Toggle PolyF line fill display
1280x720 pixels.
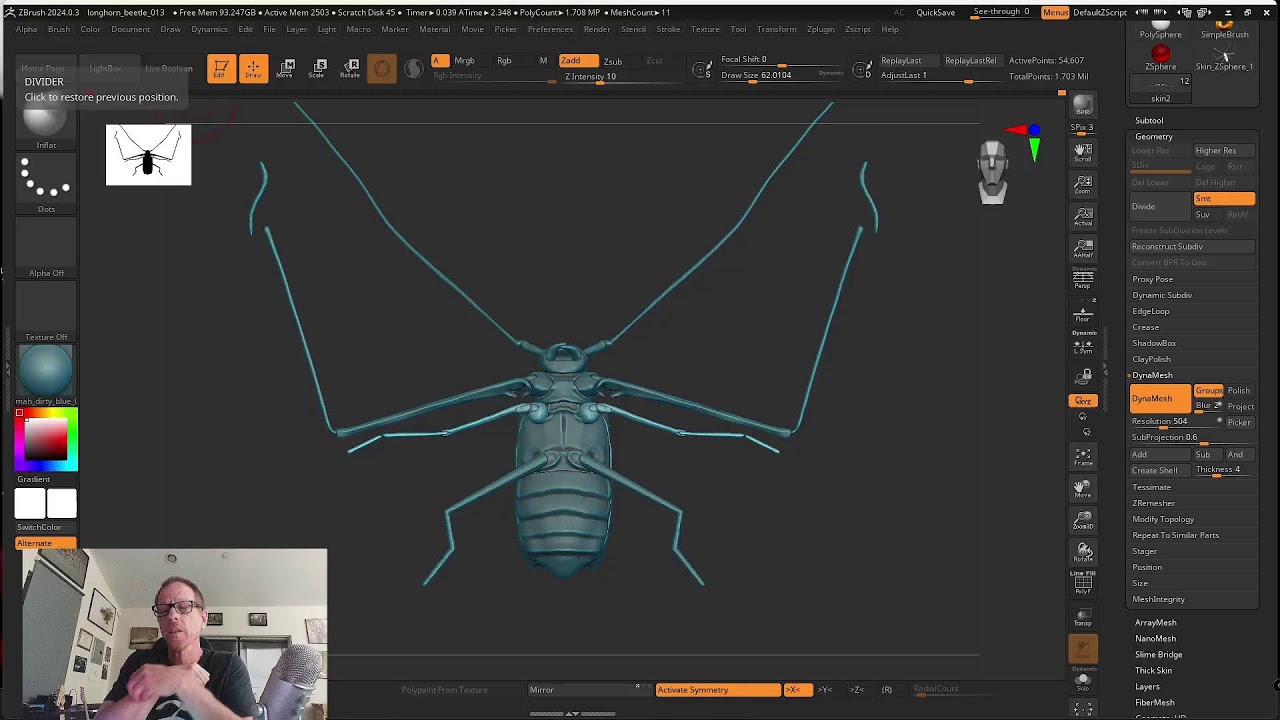pyautogui.click(x=1083, y=584)
